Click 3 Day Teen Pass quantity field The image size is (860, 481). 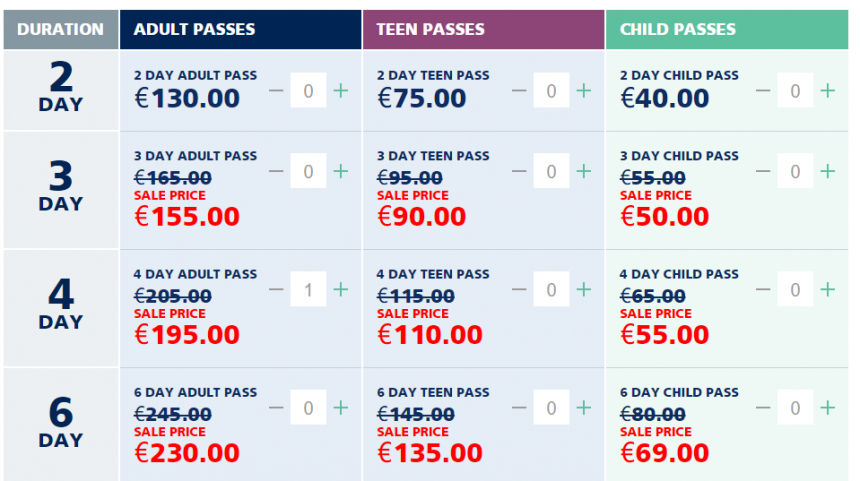point(551,171)
